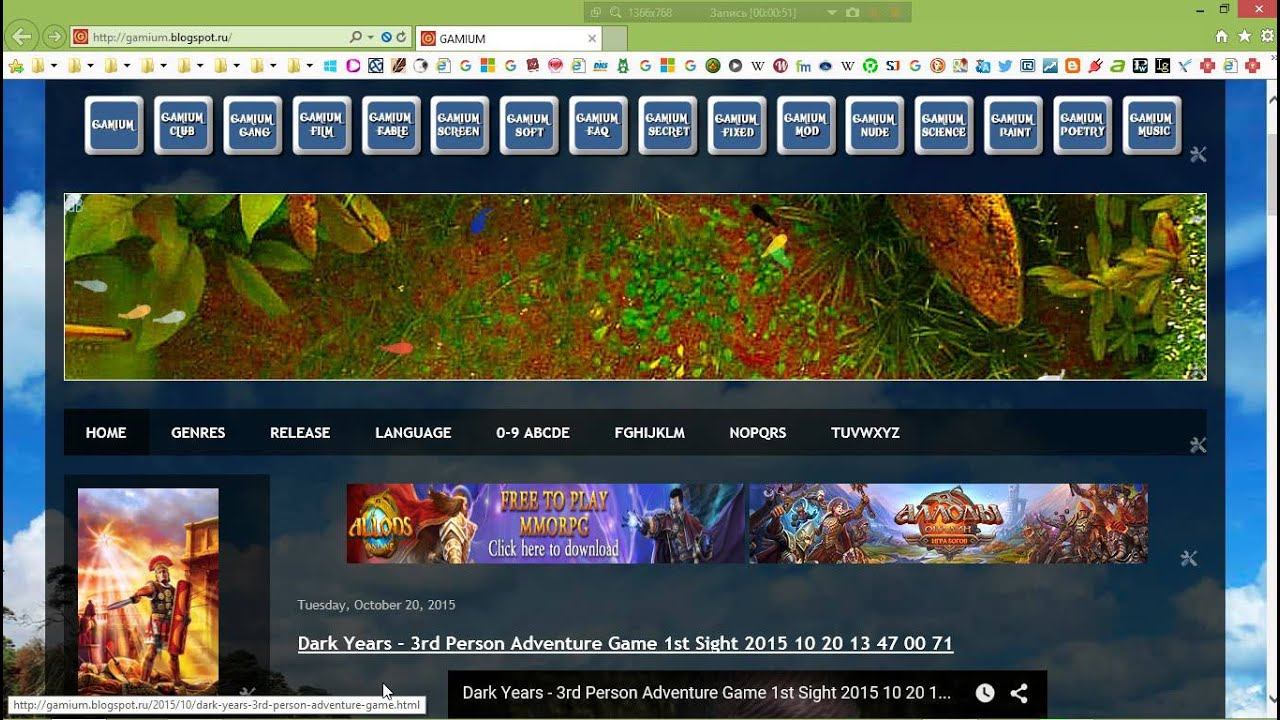This screenshot has width=1280, height=720.
Task: Go back with the browser Back arrow
Action: [x=21, y=37]
